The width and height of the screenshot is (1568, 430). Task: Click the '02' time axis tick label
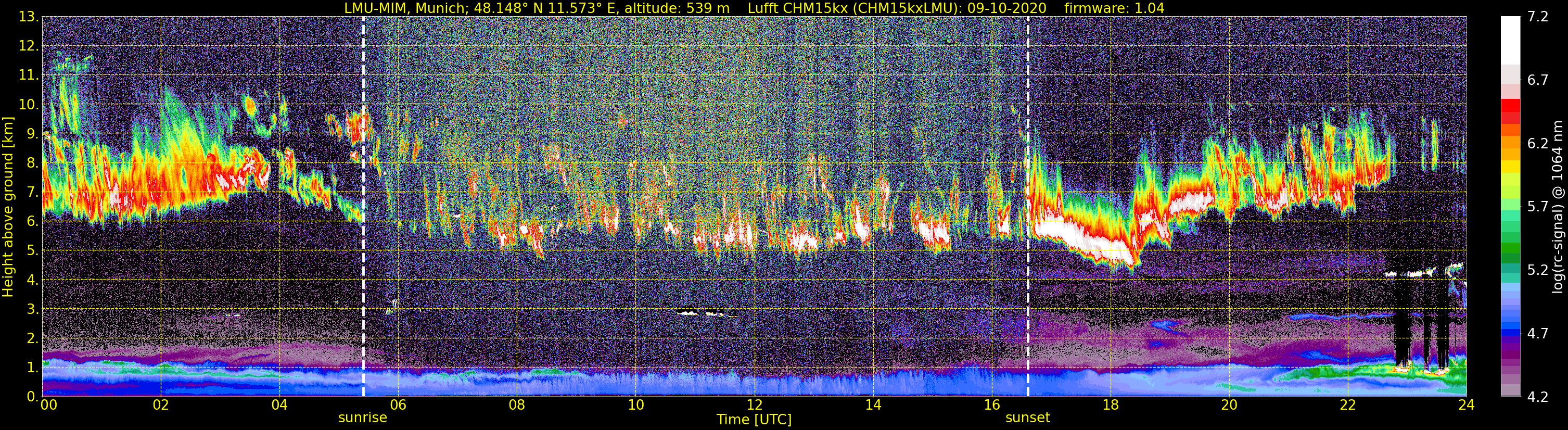(x=161, y=405)
